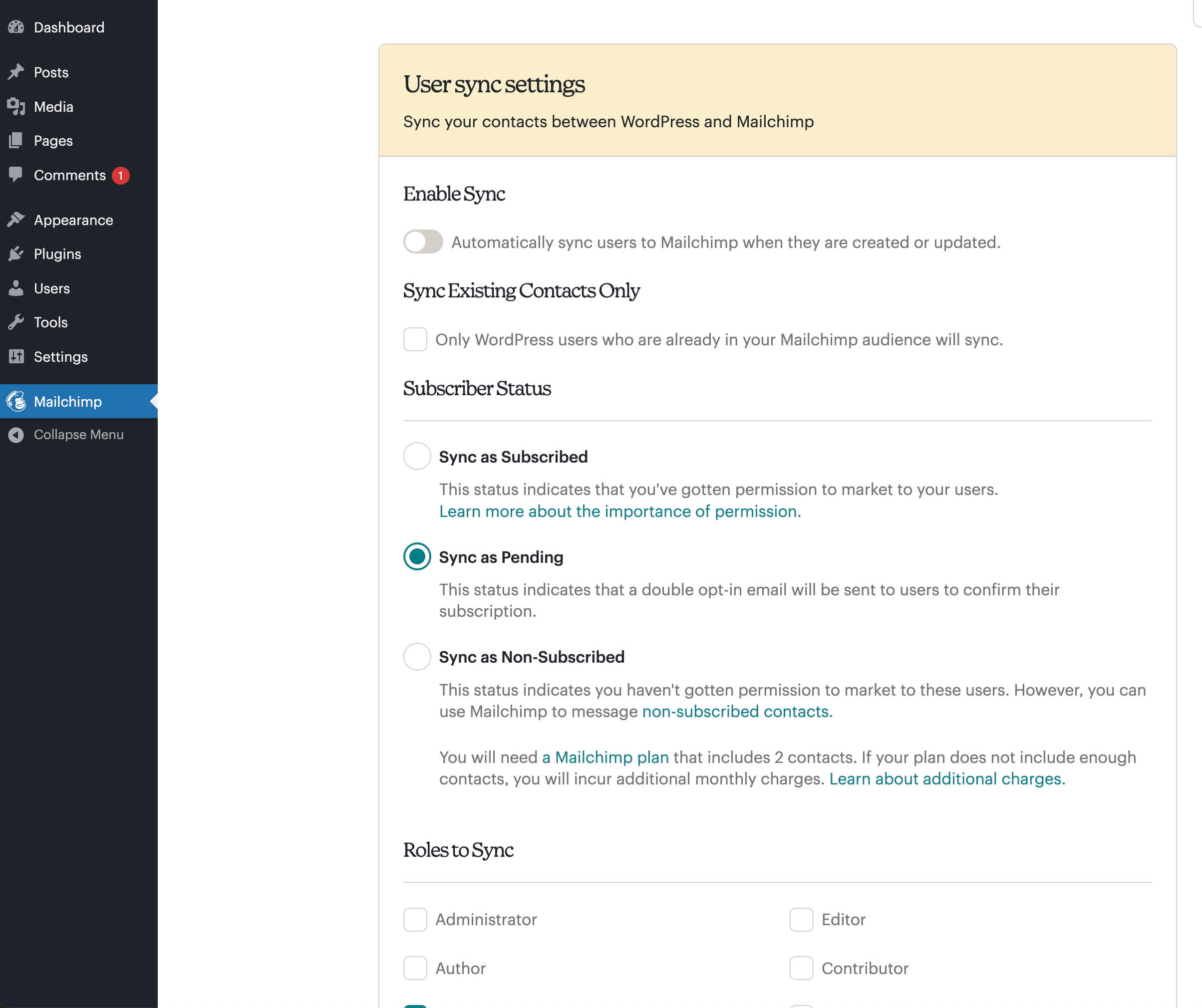
Task: Click the 'Only WordPress users' description text
Action: (x=719, y=340)
